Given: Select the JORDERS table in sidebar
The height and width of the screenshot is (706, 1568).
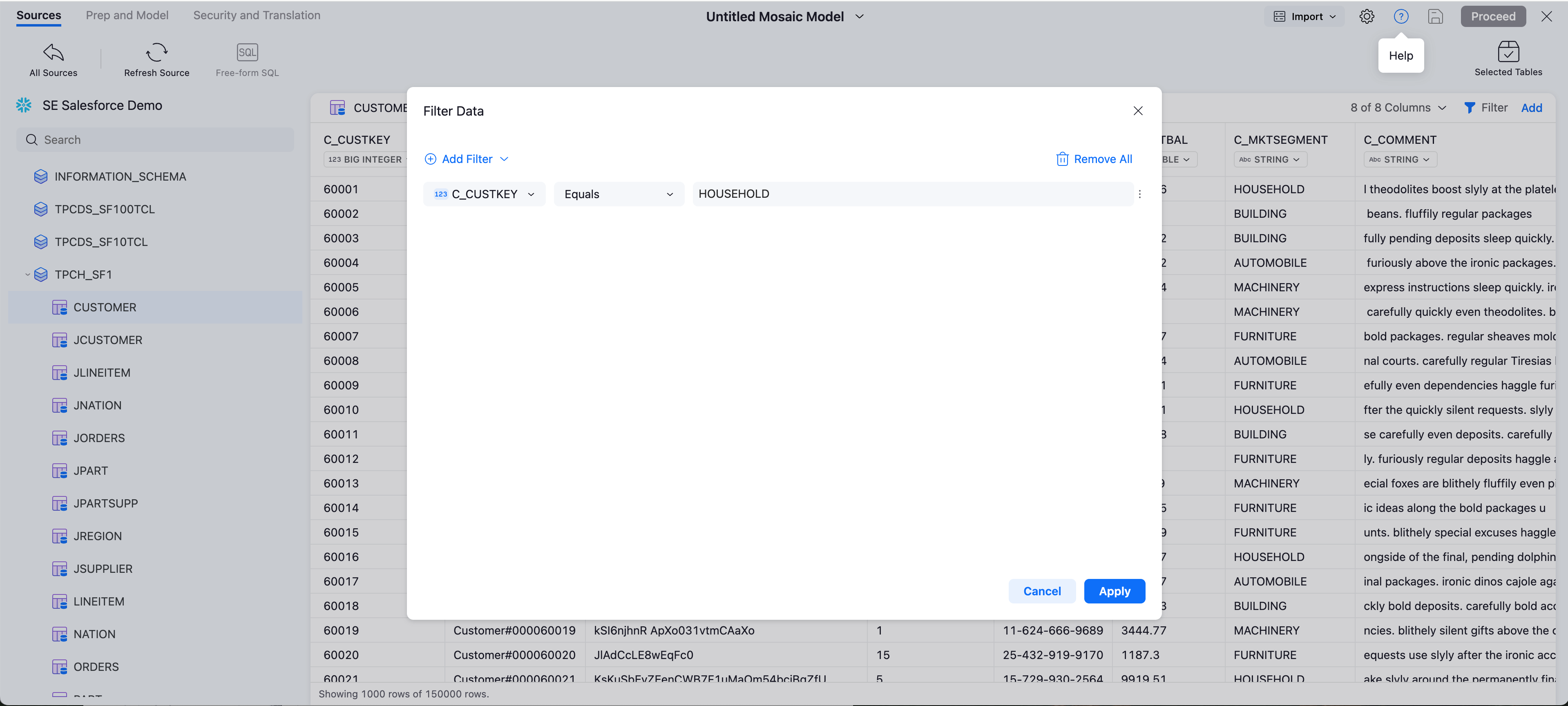Looking at the screenshot, I should pos(98,438).
